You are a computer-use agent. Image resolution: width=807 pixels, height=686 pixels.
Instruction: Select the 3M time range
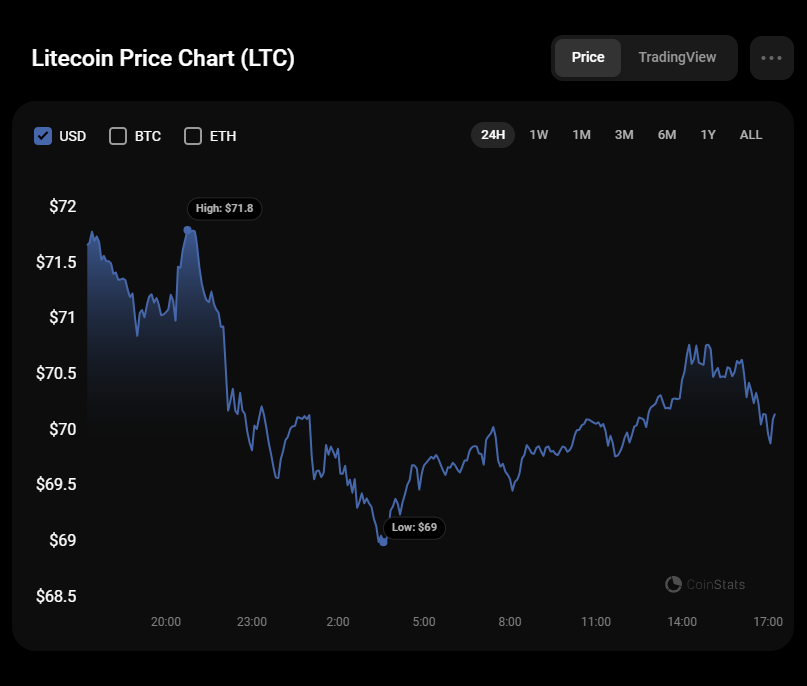[624, 135]
